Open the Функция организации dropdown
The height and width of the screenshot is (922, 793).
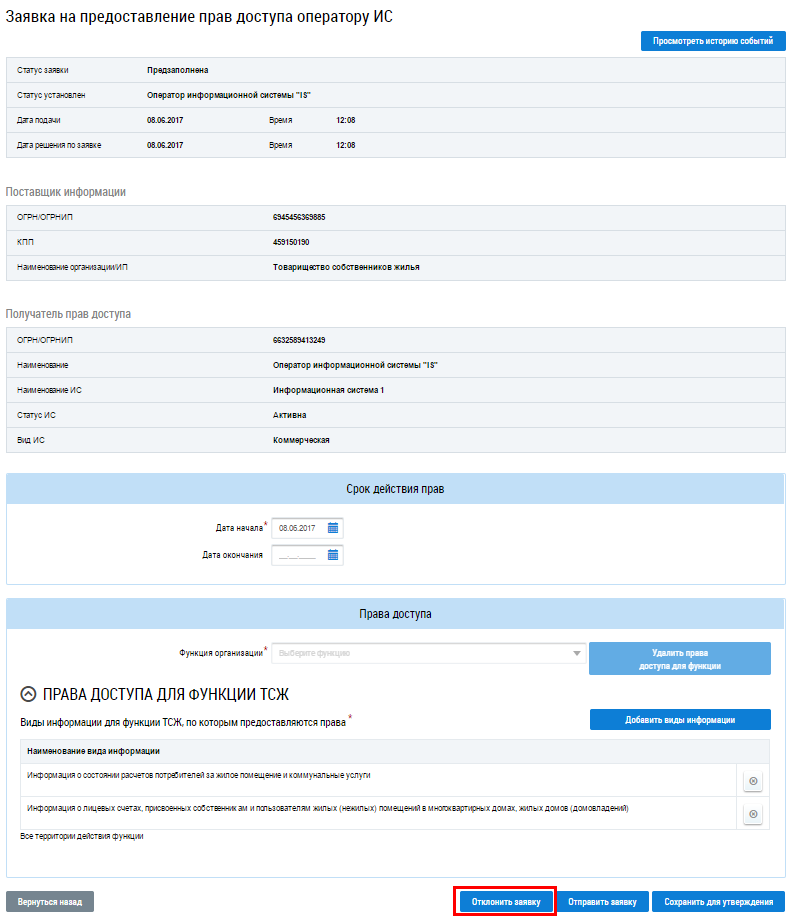429,653
